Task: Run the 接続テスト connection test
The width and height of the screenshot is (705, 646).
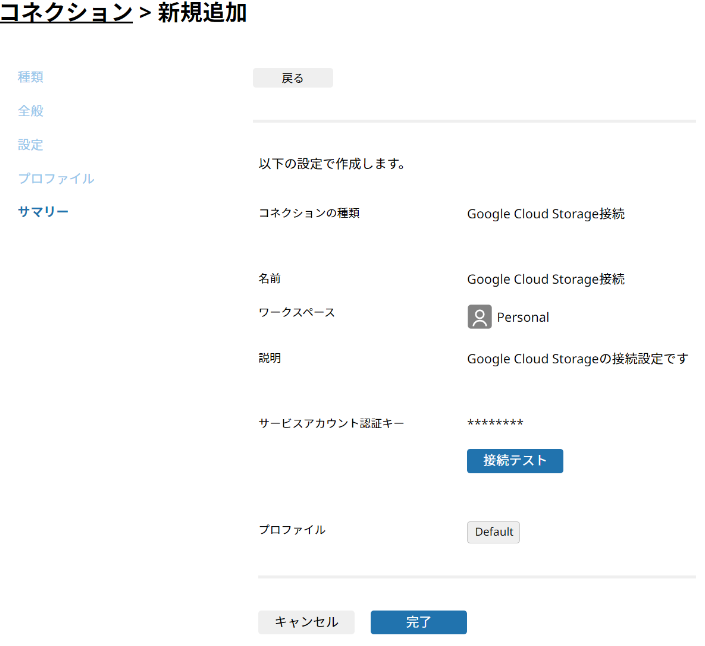Action: 514,461
